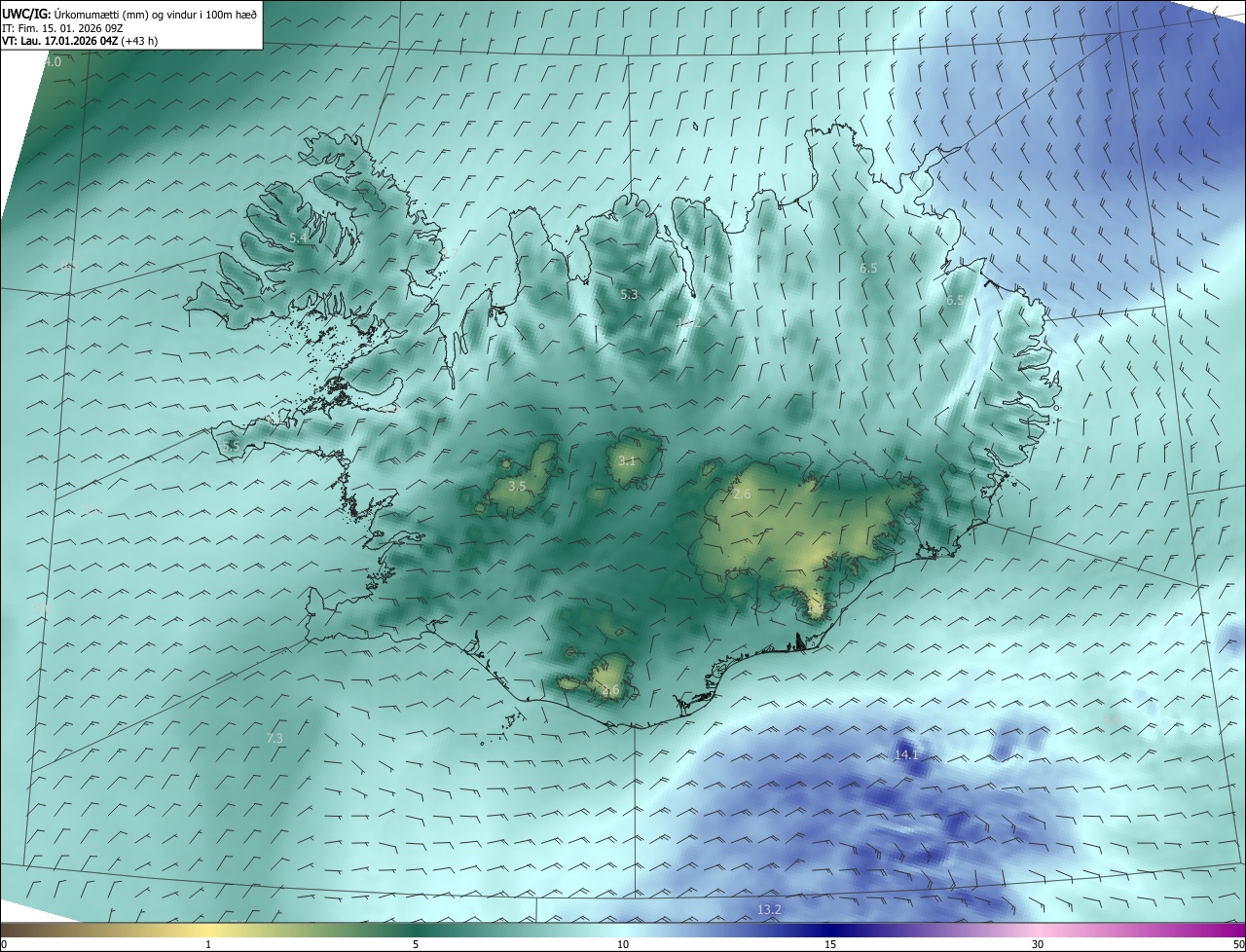Click the 'VT: Lau. 17.01.2026 04Z (+43 h)' line
Image resolution: width=1246 pixels, height=952 pixels.
click(x=80, y=41)
